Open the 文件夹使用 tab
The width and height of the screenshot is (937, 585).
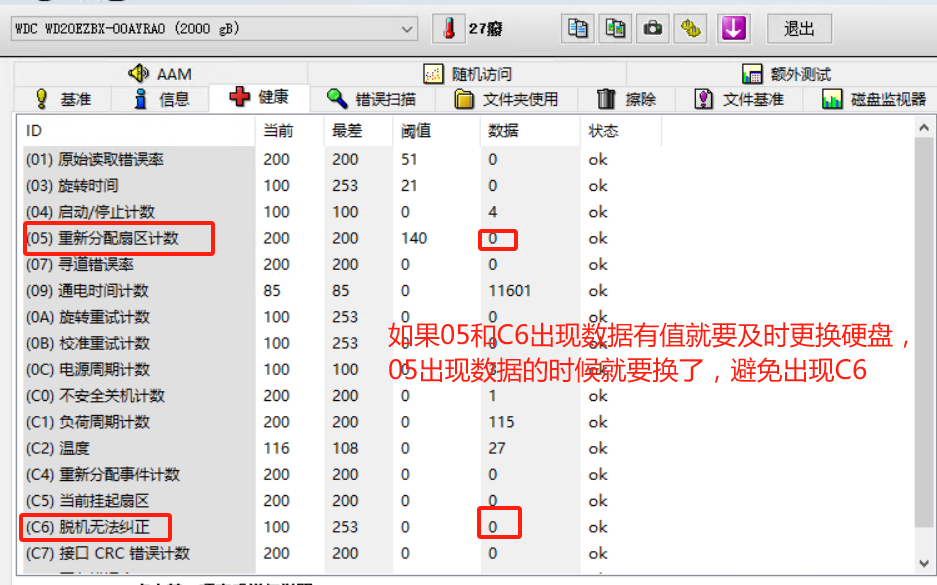pyautogui.click(x=506, y=99)
